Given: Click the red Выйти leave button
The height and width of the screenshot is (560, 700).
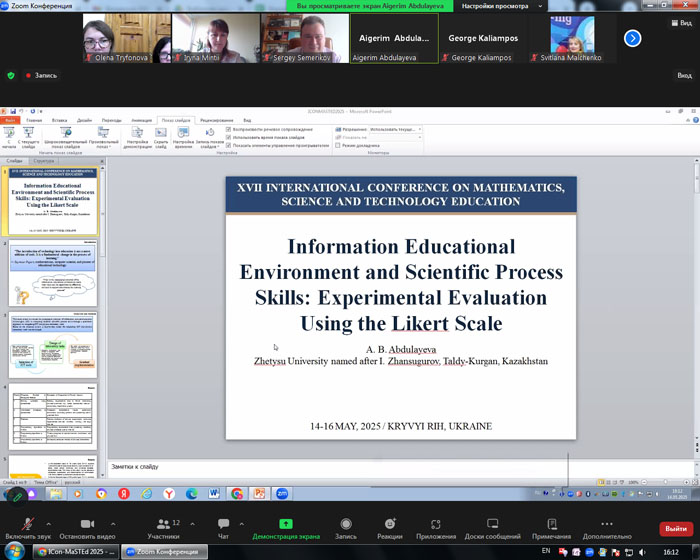Looking at the screenshot, I should click(x=675, y=529).
